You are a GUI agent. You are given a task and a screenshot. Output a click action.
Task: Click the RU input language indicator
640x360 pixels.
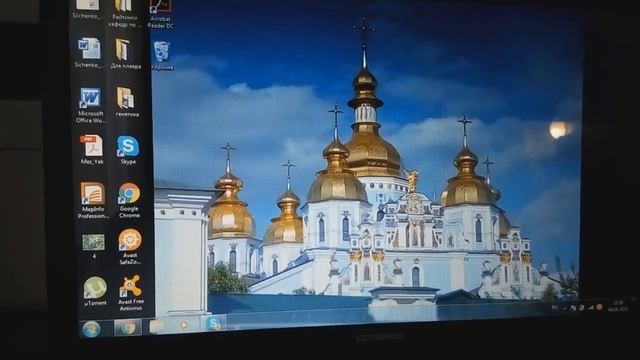pyautogui.click(x=555, y=307)
